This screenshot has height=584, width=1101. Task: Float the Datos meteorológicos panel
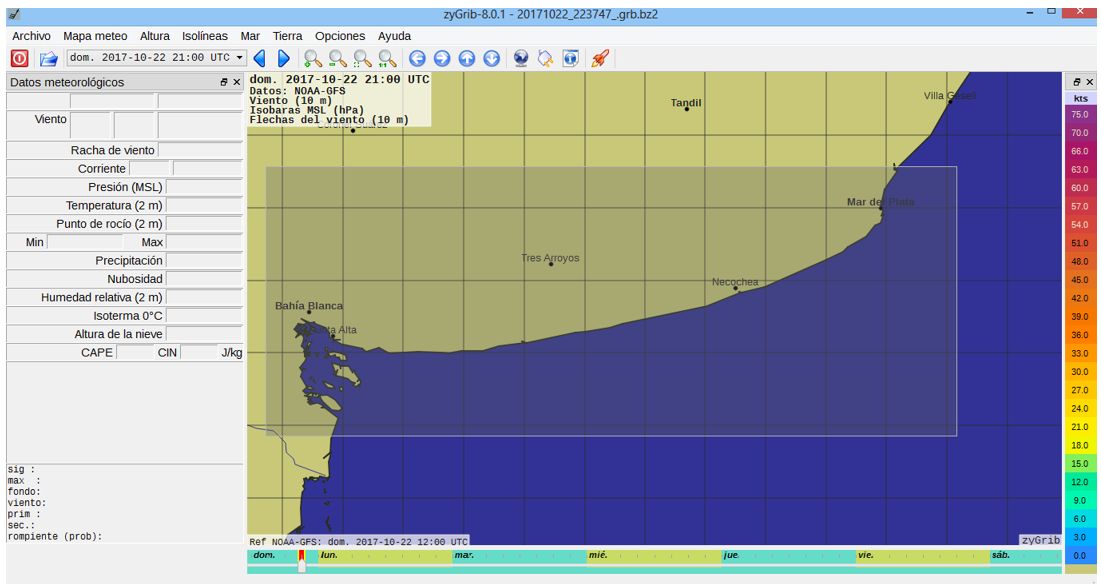[x=224, y=82]
